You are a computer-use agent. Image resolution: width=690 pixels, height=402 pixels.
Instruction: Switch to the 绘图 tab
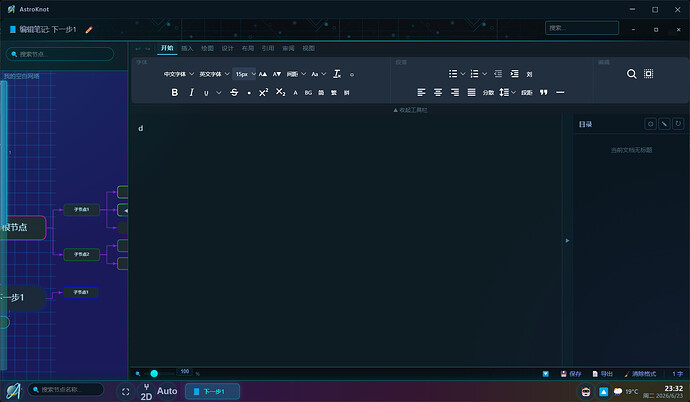tap(207, 48)
